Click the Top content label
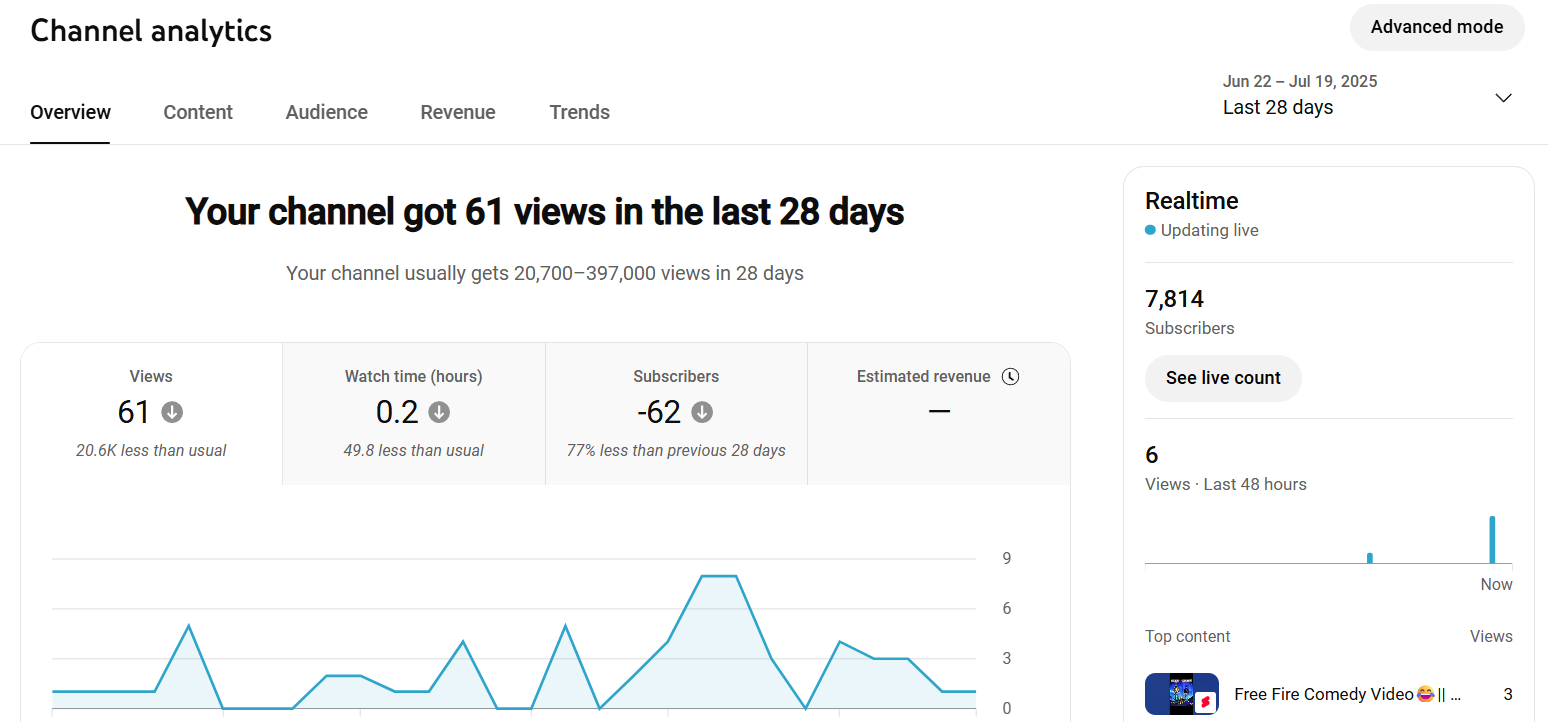 click(x=1188, y=636)
